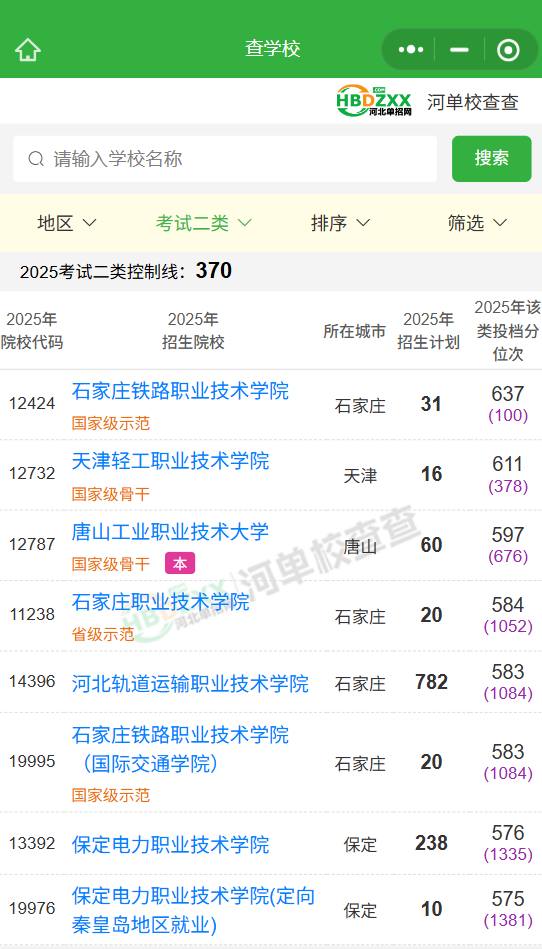The height and width of the screenshot is (949, 542).
Task: Click school code 13392
Action: pyautogui.click(x=31, y=843)
